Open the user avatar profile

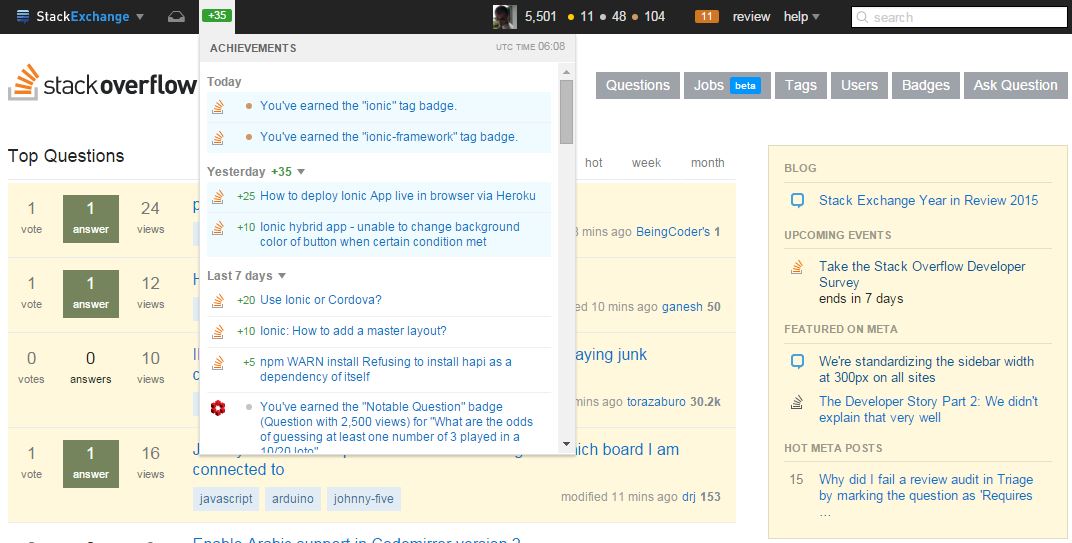[505, 16]
